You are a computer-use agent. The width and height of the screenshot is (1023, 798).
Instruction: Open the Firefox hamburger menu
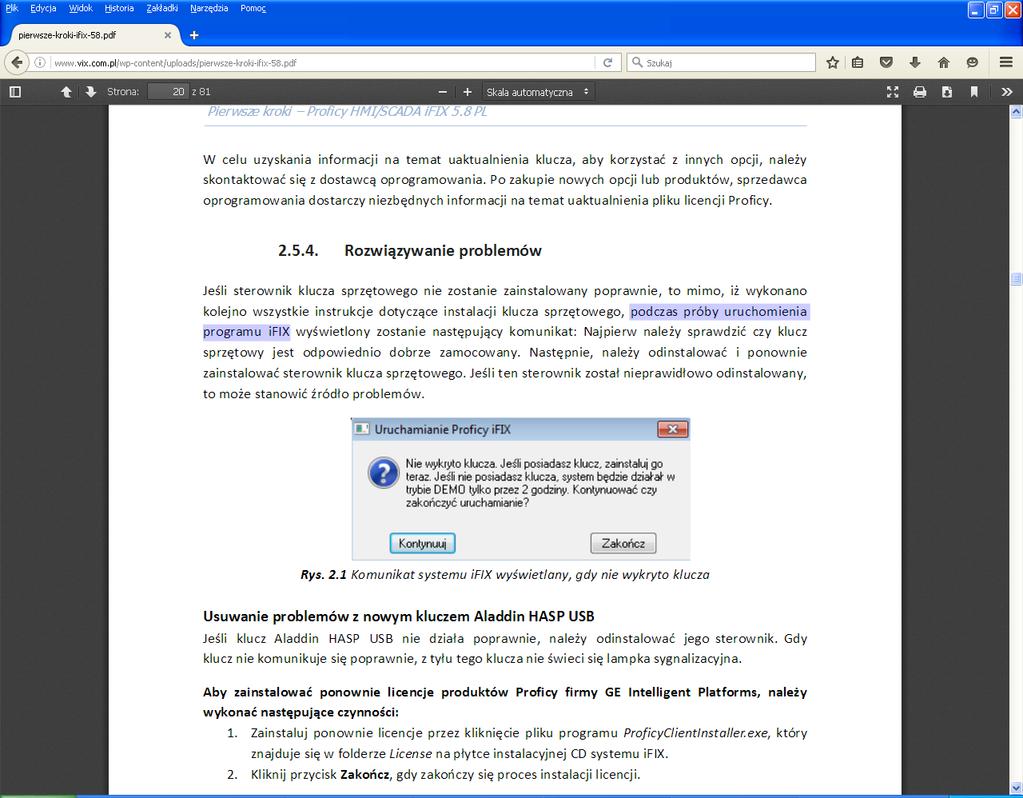point(1005,63)
